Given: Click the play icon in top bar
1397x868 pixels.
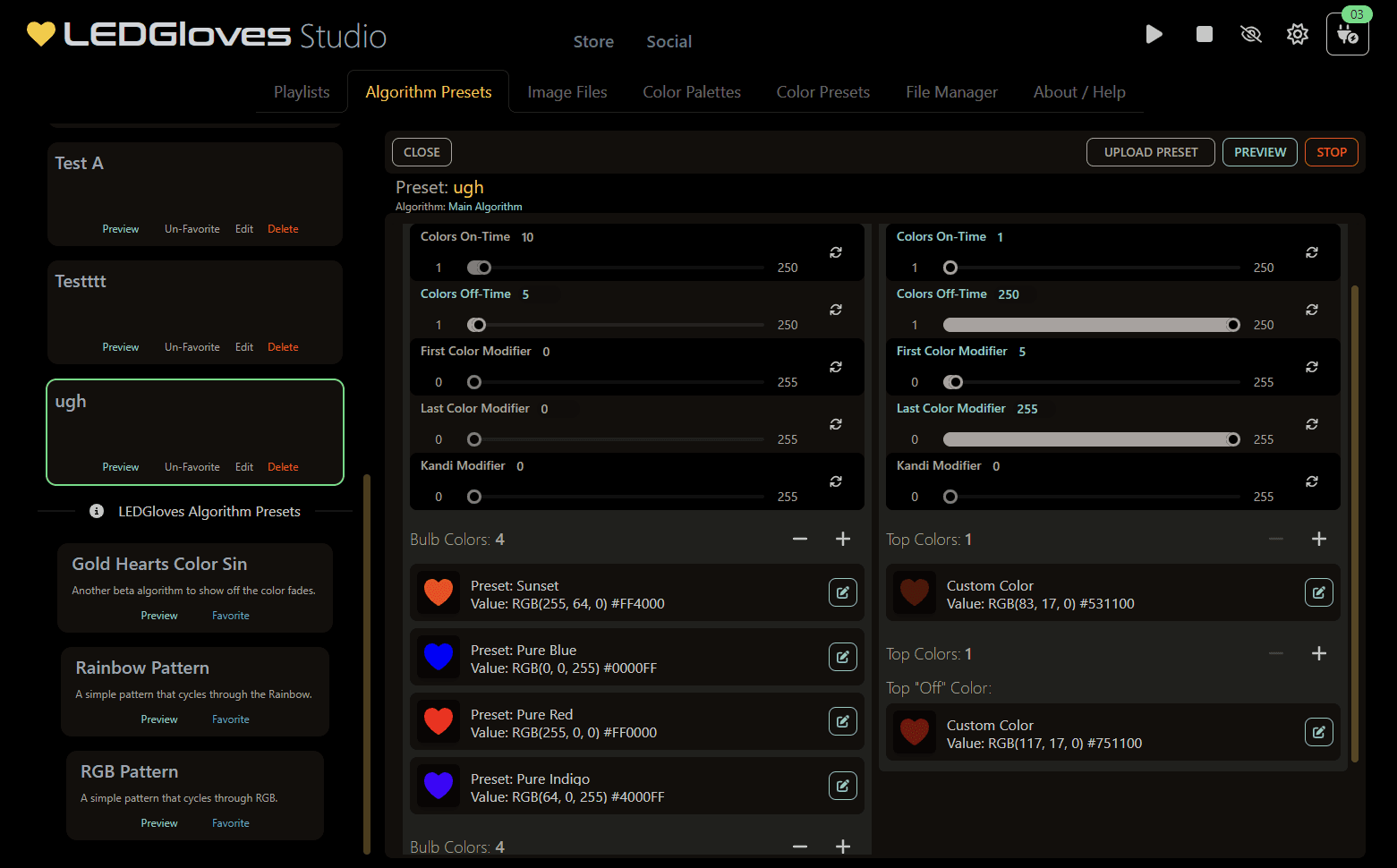Looking at the screenshot, I should click(1154, 34).
